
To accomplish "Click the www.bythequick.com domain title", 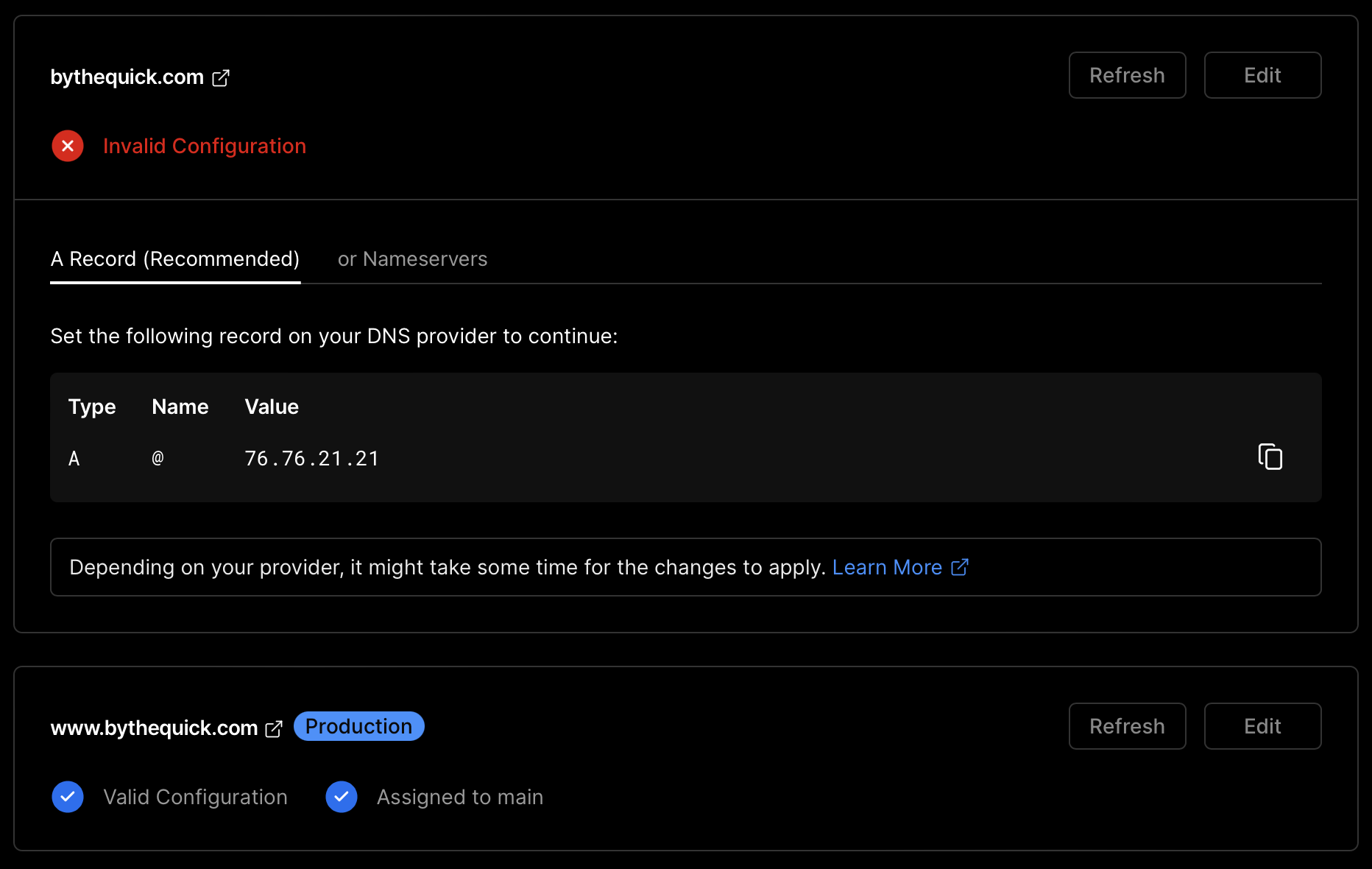I will [x=154, y=728].
